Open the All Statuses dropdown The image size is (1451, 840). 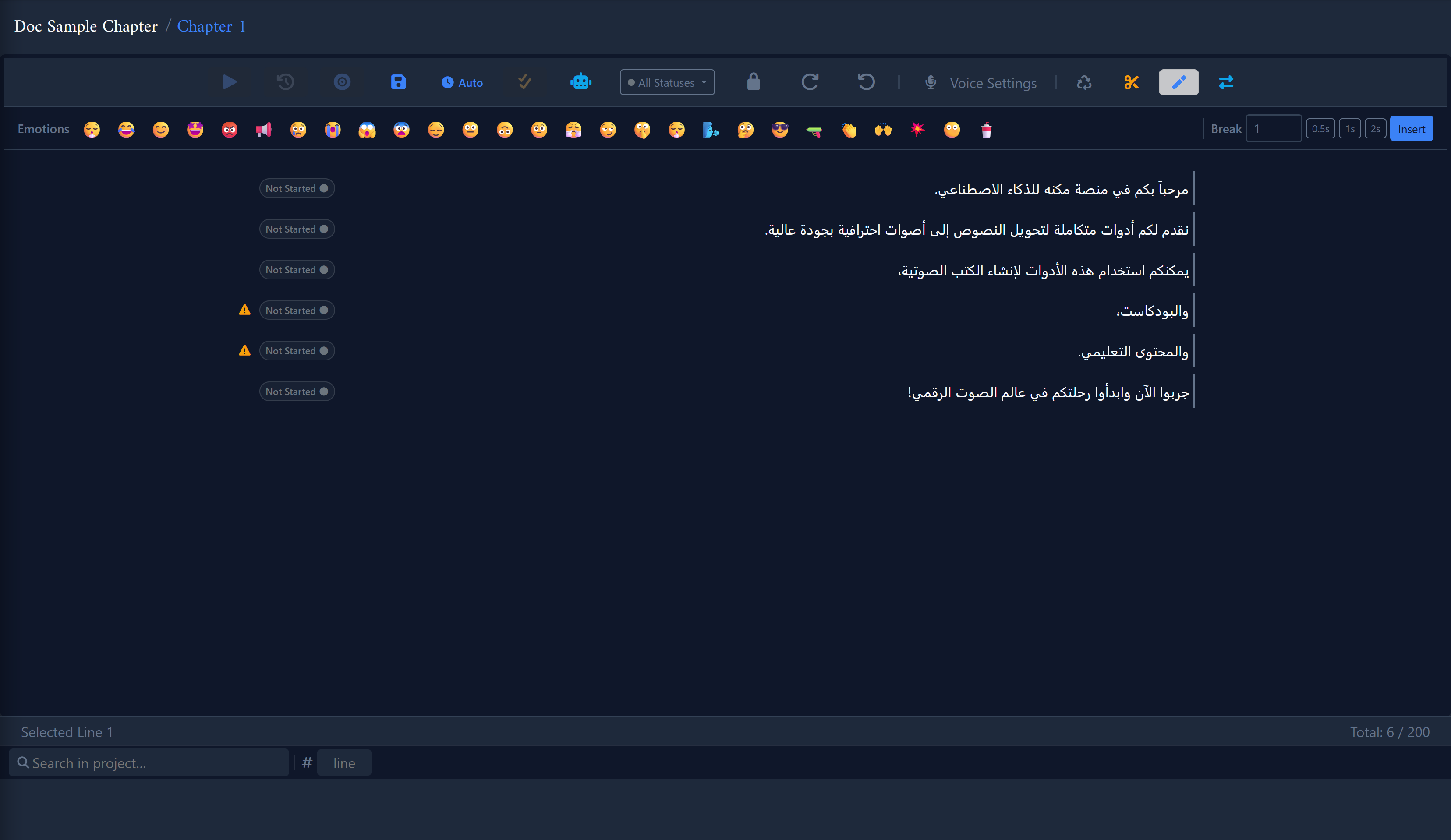point(667,82)
